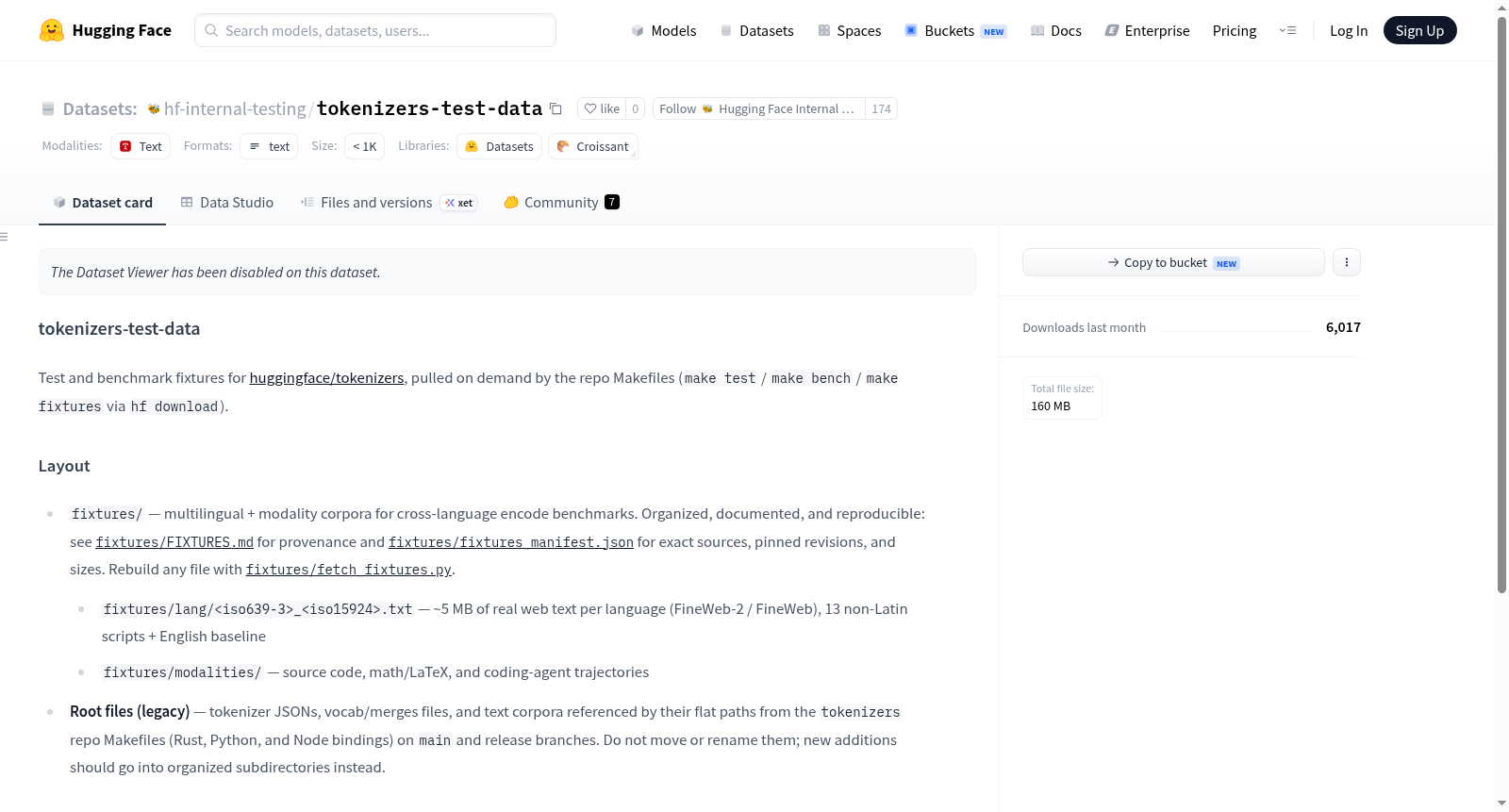Click the Spaces grid icon
Viewport: 1509px width, 812px height.
[x=824, y=30]
